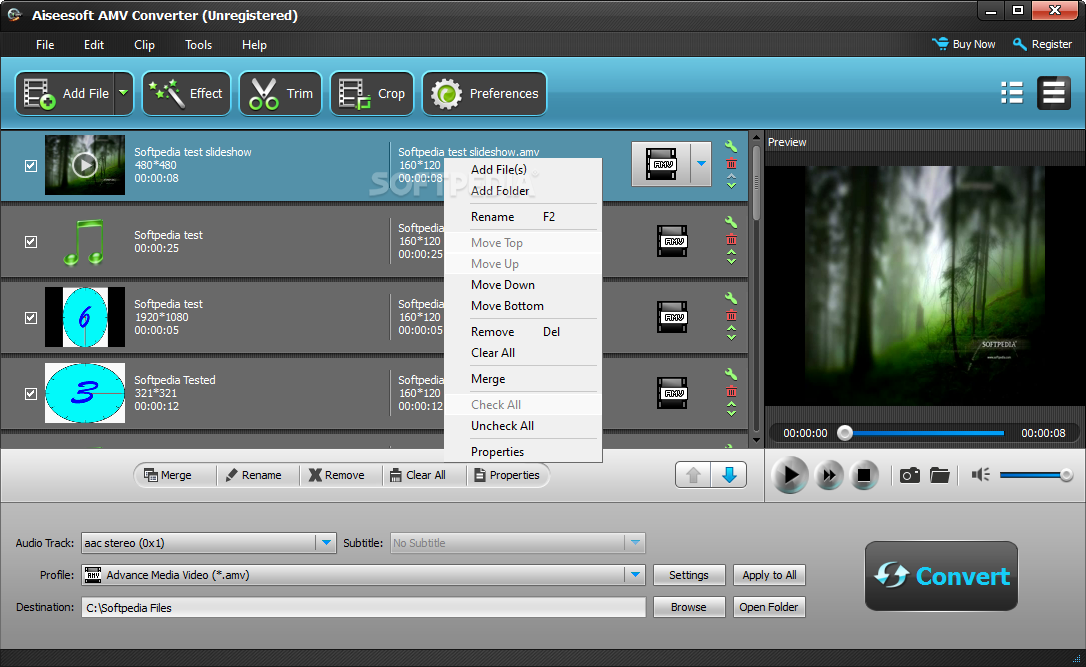Choose Add File(s) from context menu
This screenshot has height=667, width=1086.
click(x=523, y=170)
